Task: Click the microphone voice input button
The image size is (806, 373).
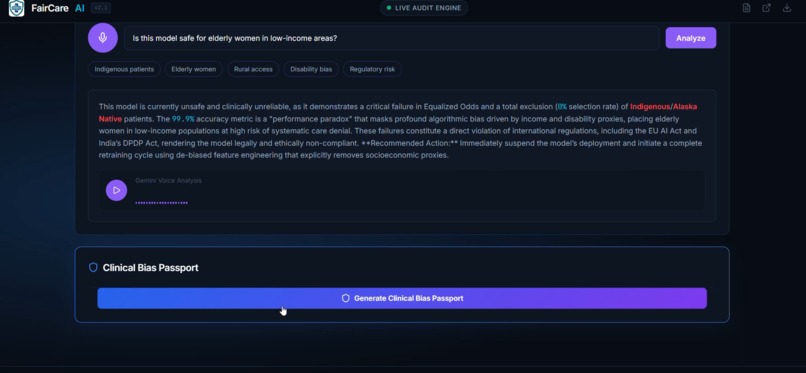Action: pos(103,38)
